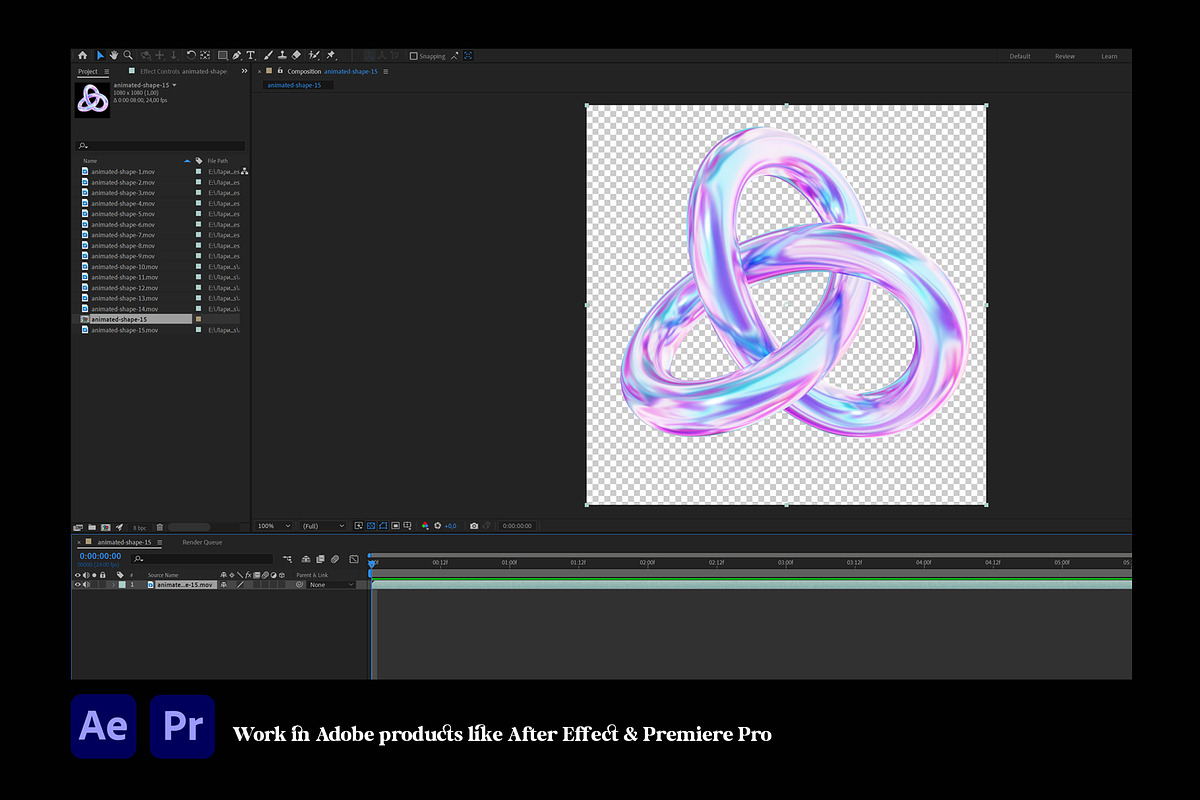The width and height of the screenshot is (1200, 800).
Task: Toggle video eye for layer 1
Action: pyautogui.click(x=78, y=584)
